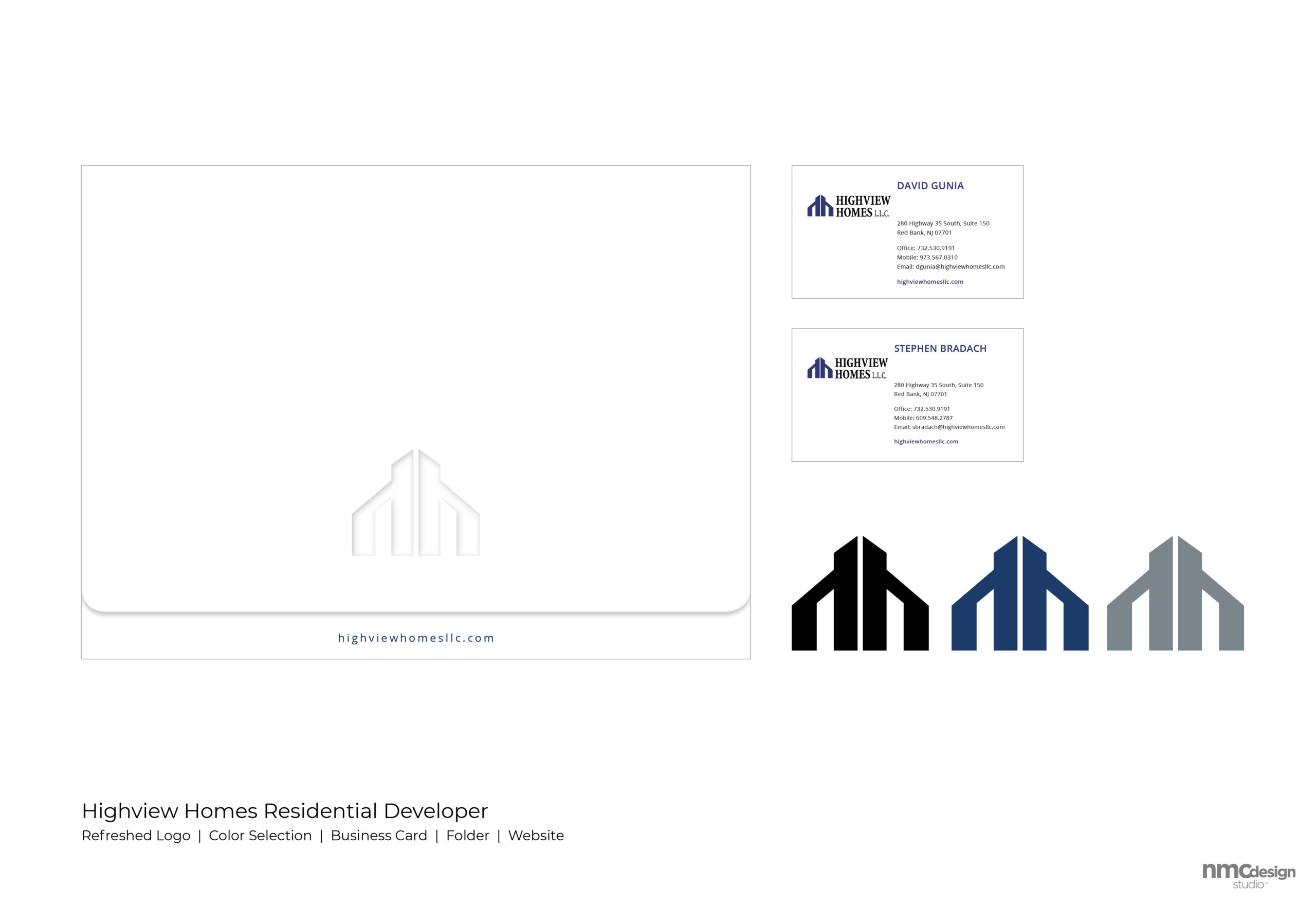Image resolution: width=1316 pixels, height=905 pixels.
Task: Select the DAVID GUNIA name heading
Action: point(930,186)
